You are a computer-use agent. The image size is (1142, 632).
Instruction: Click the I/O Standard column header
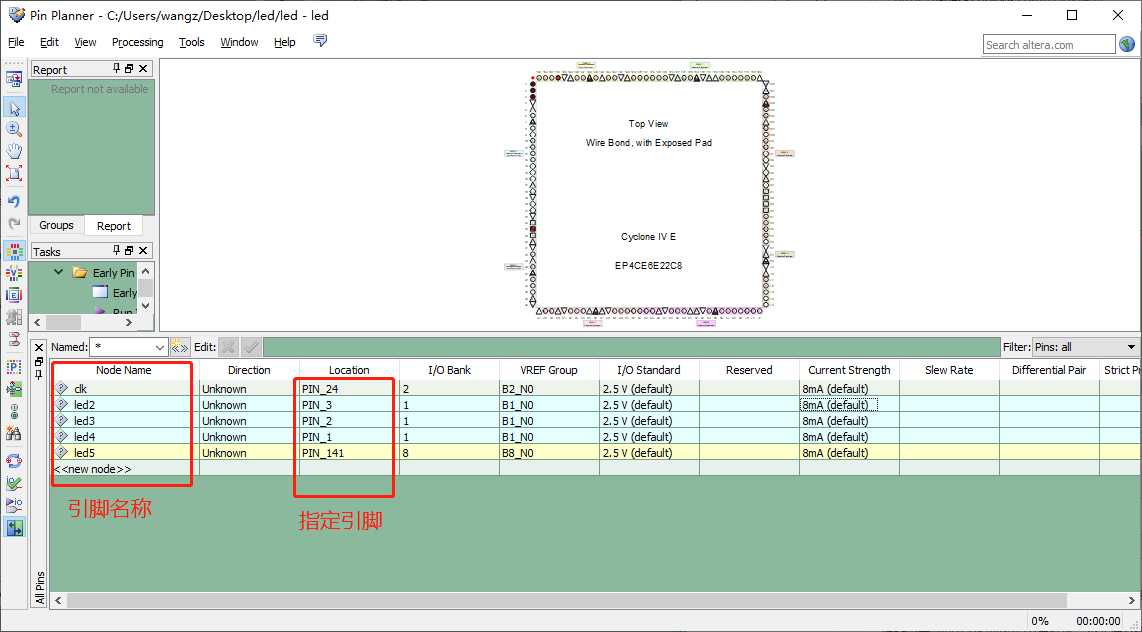coord(649,370)
